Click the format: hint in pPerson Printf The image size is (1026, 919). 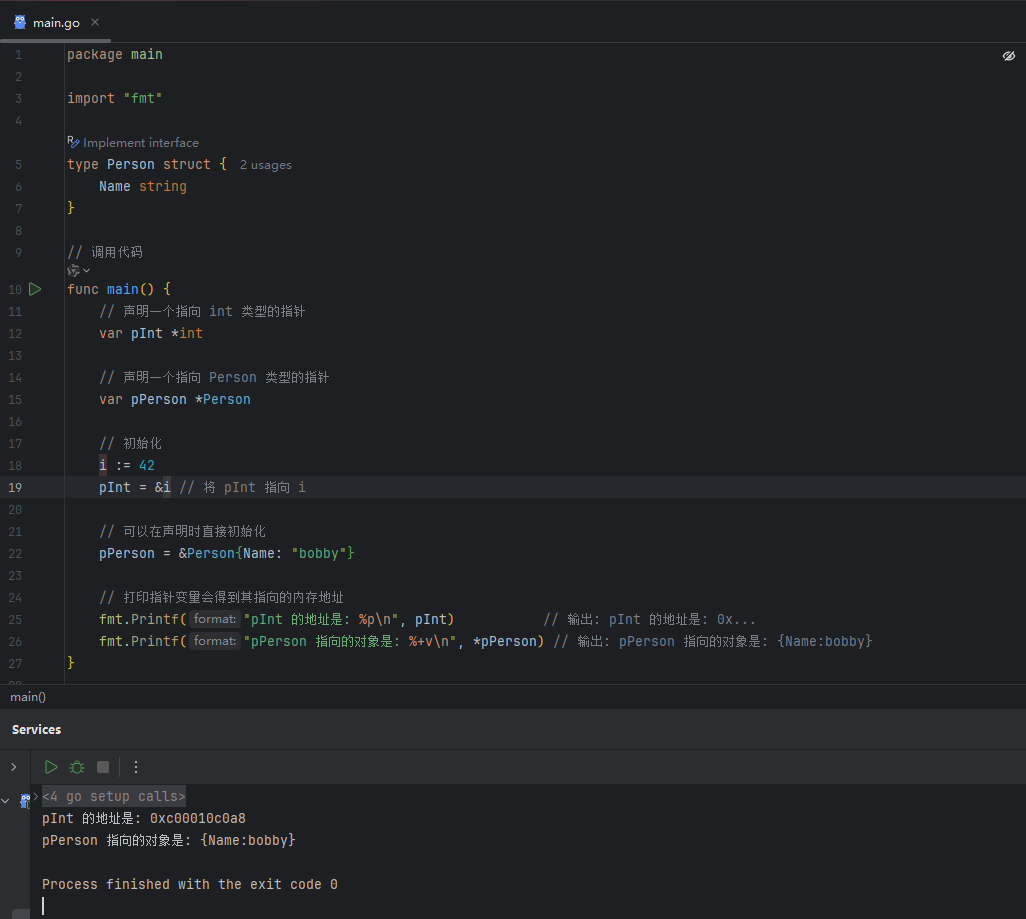[x=215, y=641]
